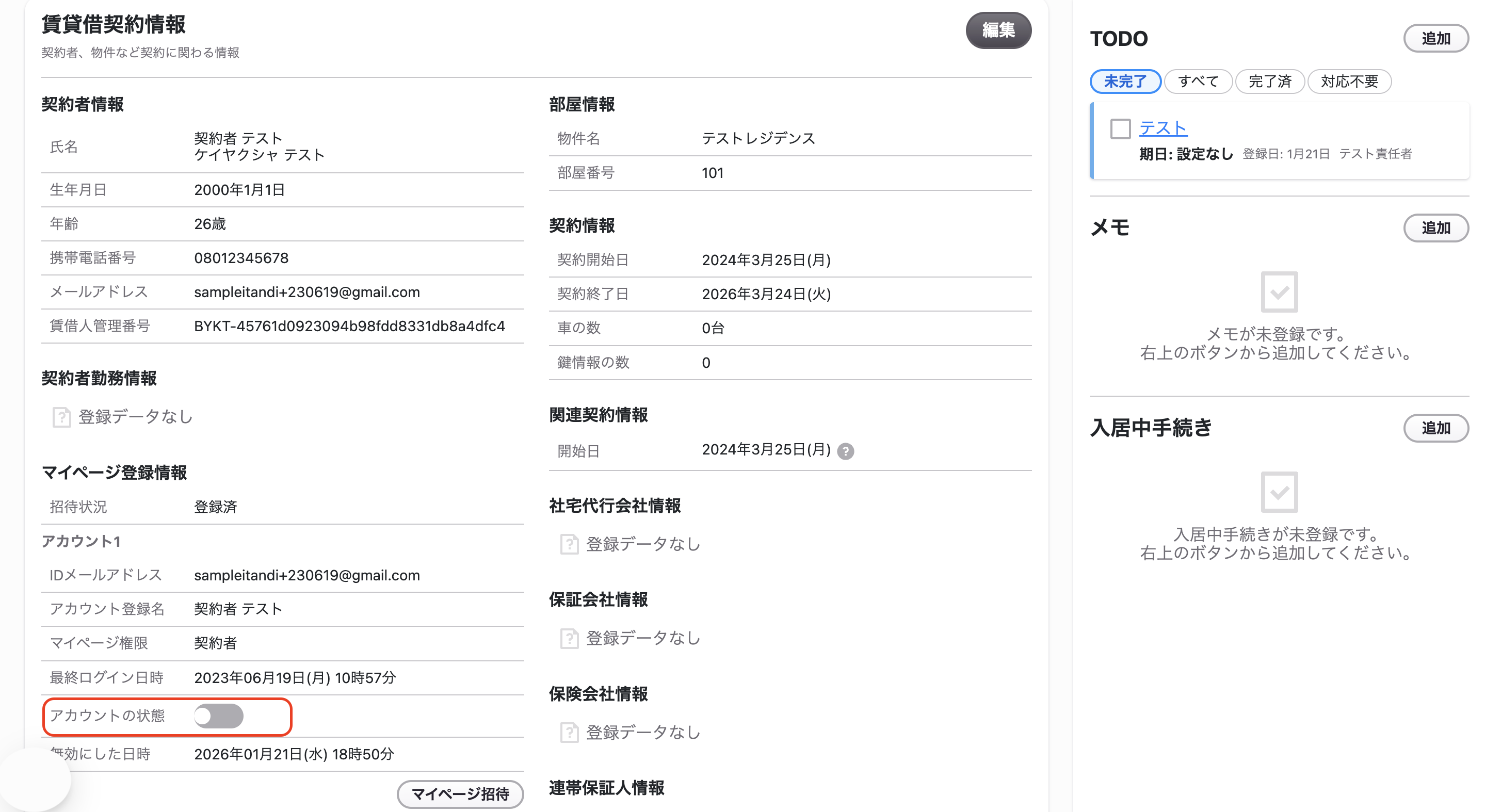
Task: Click the 無効にした日時 value 2026年01月21日(水) 18時50分
Action: coord(294,754)
